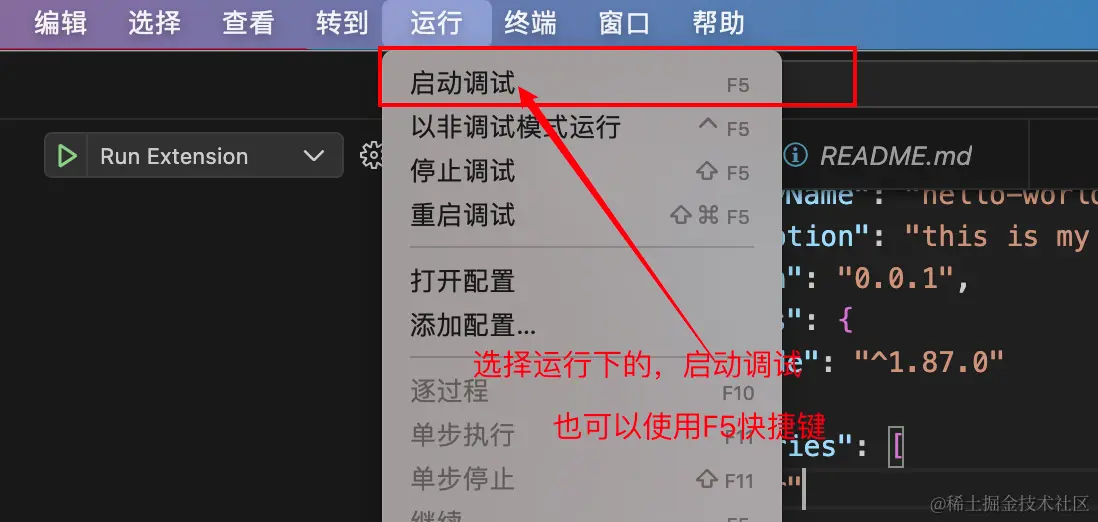The image size is (1098, 522).
Task: Click the info icon on the README.md tab
Action: 795,156
